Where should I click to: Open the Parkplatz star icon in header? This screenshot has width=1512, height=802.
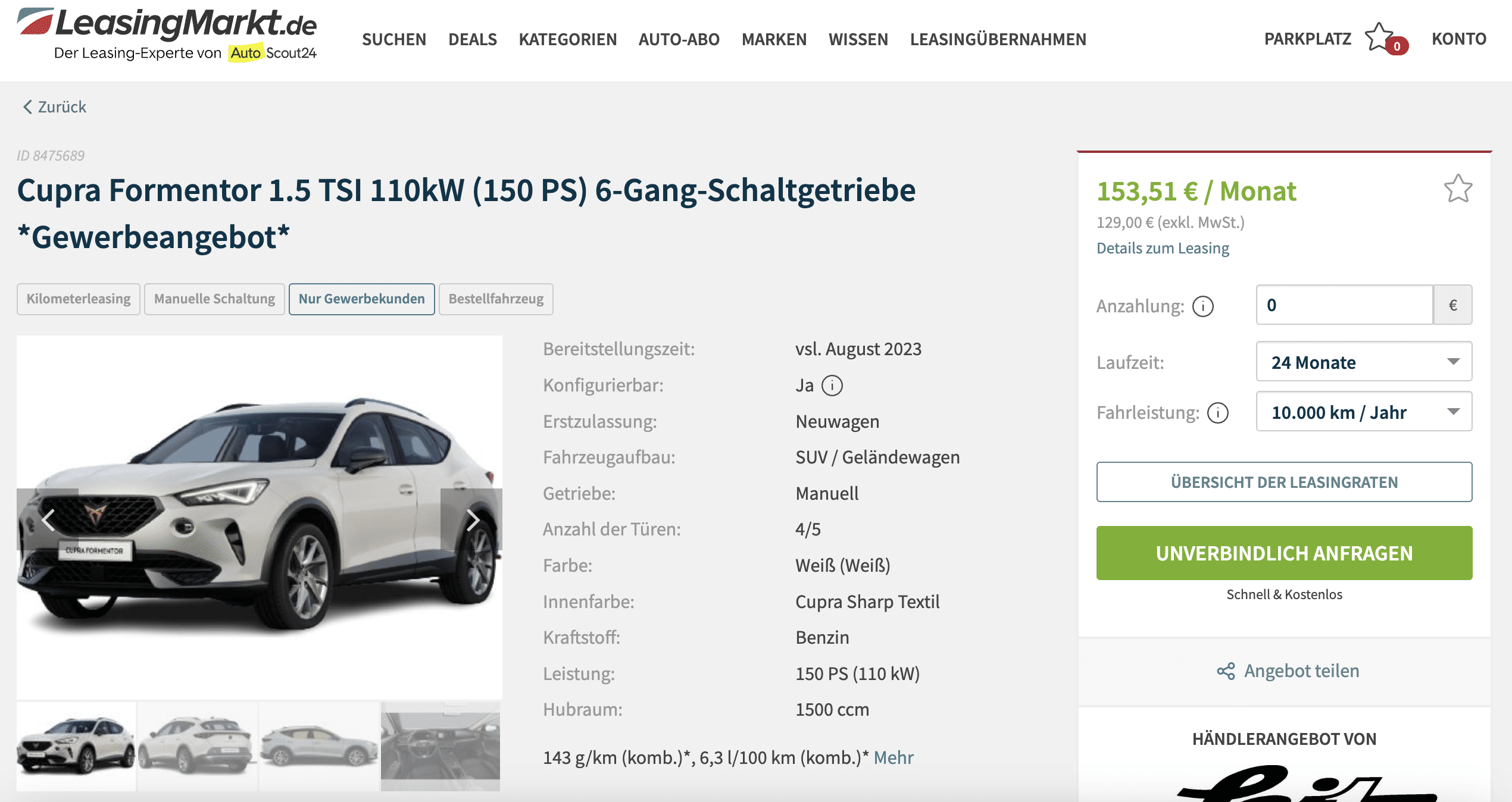[x=1380, y=37]
